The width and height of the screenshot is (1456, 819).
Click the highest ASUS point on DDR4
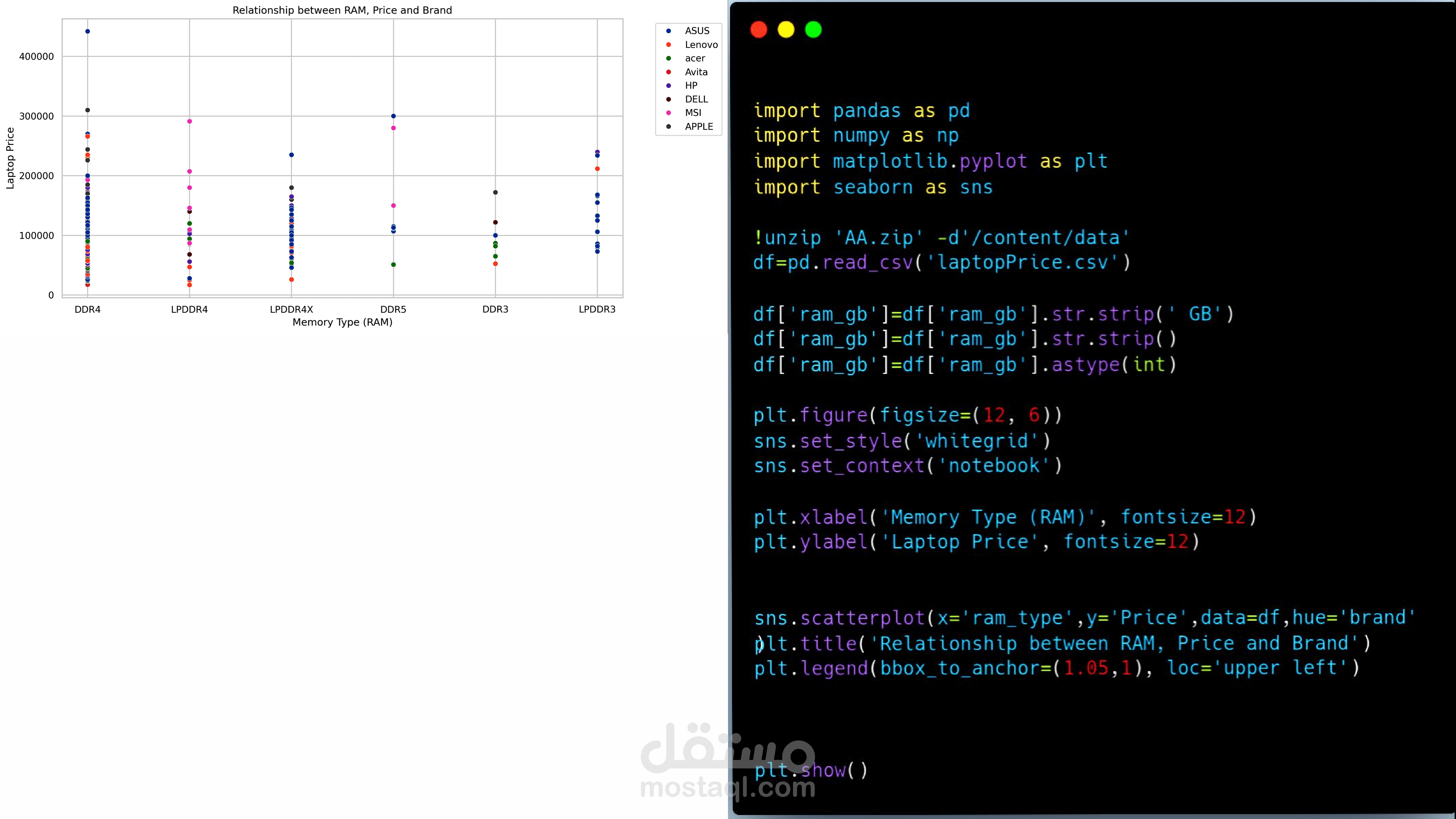tap(88, 32)
